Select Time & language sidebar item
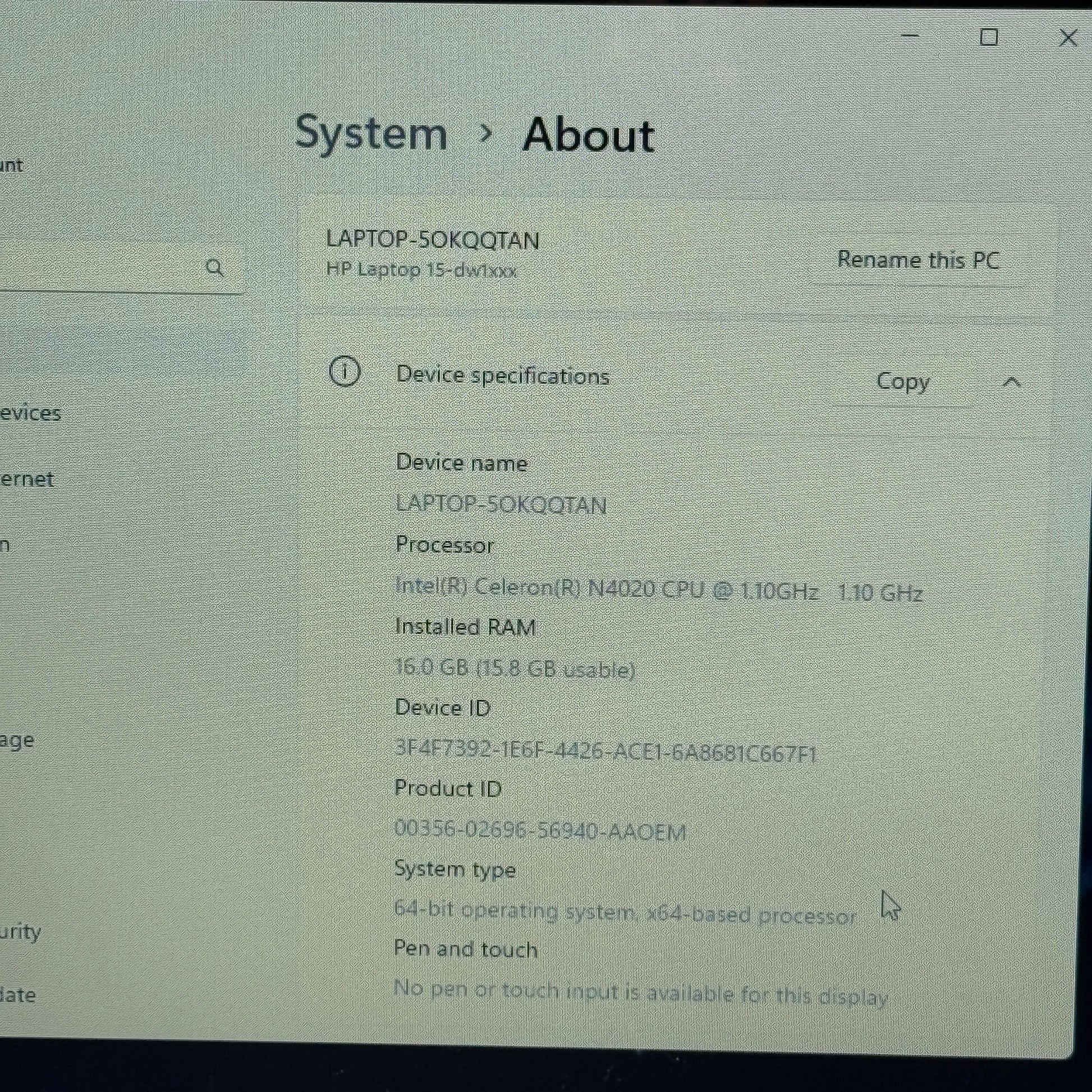 point(17,740)
